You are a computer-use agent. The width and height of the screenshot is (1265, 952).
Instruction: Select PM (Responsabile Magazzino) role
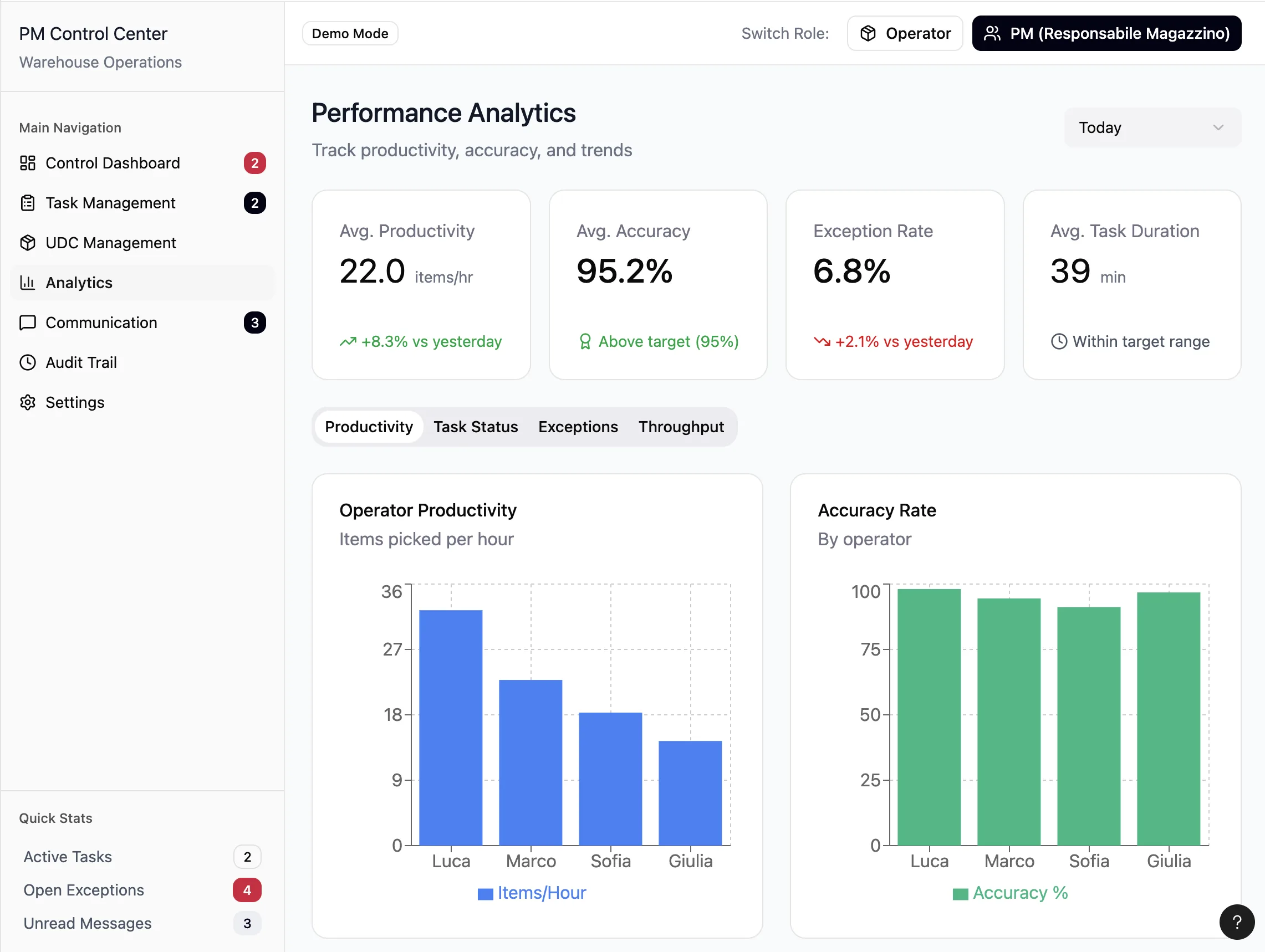(1106, 33)
